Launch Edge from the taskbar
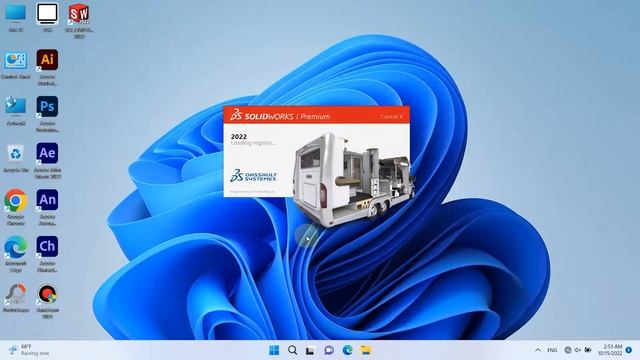The image size is (640, 360). (347, 350)
